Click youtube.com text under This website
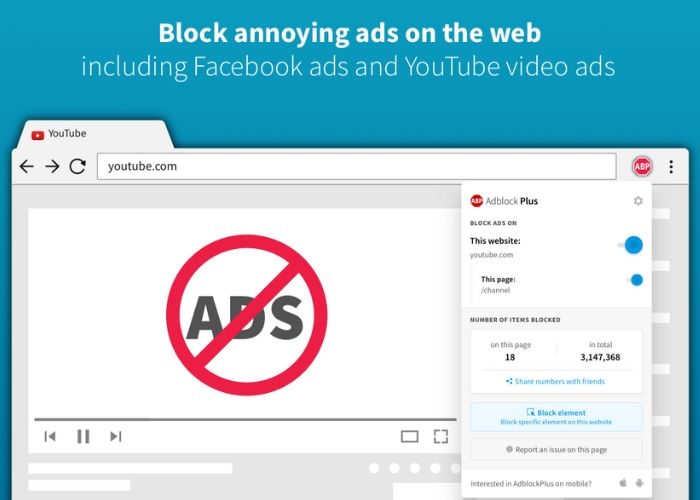The height and width of the screenshot is (500, 700). point(491,255)
